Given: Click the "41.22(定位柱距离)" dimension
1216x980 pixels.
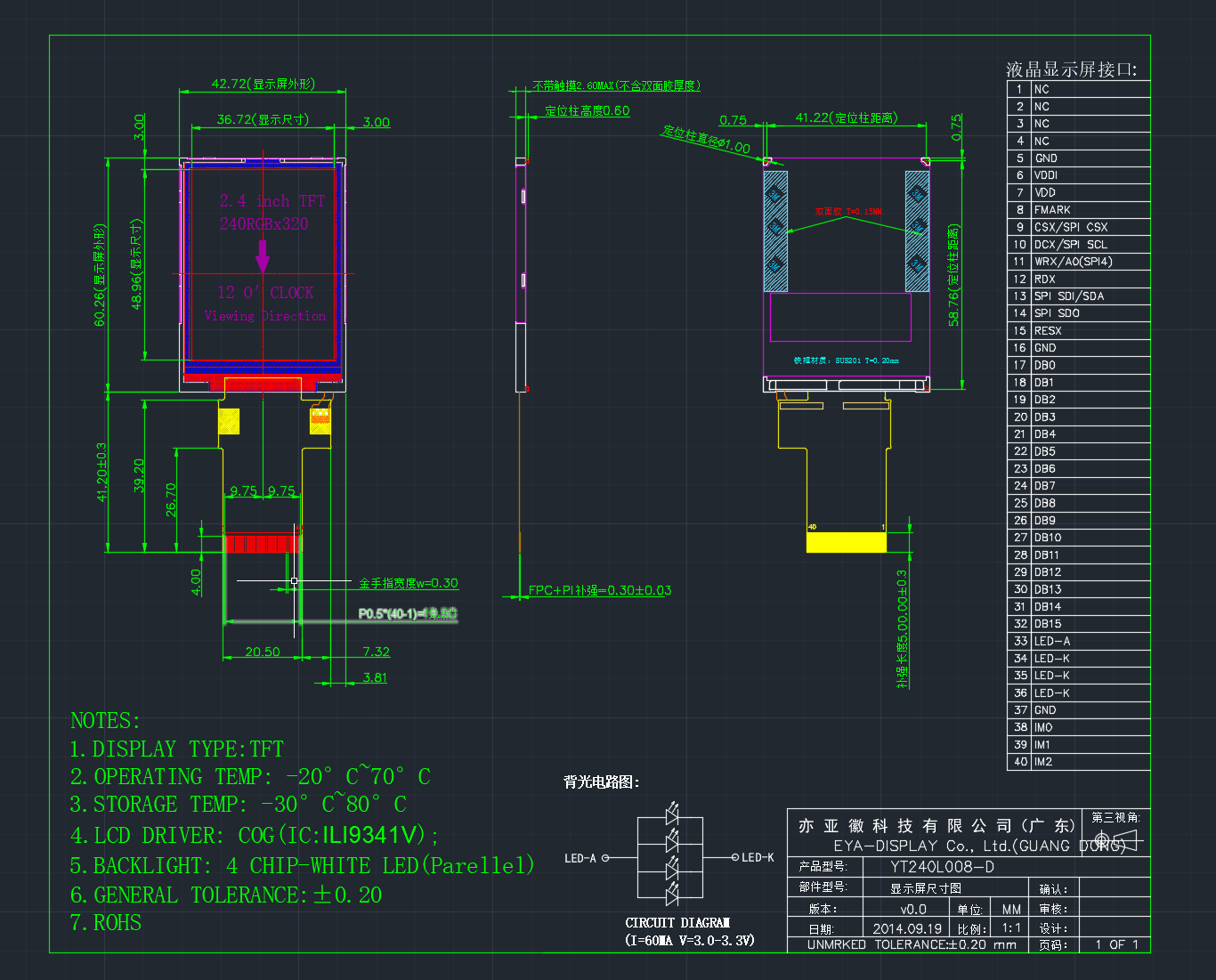Looking at the screenshot, I should 847,117.
